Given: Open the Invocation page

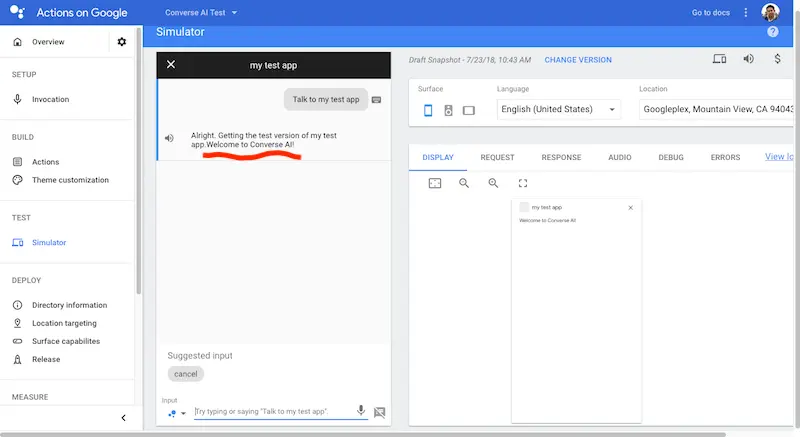Looking at the screenshot, I should 51,99.
